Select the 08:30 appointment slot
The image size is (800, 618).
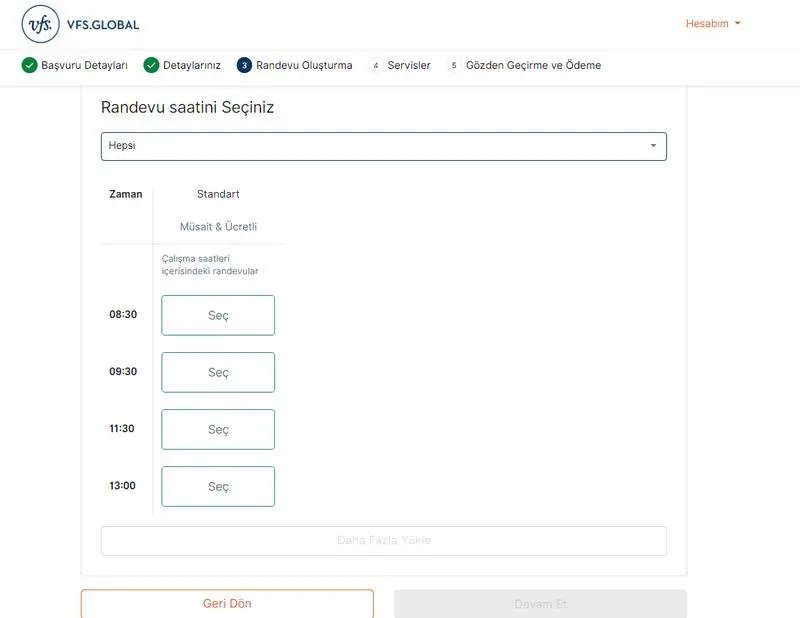218,315
